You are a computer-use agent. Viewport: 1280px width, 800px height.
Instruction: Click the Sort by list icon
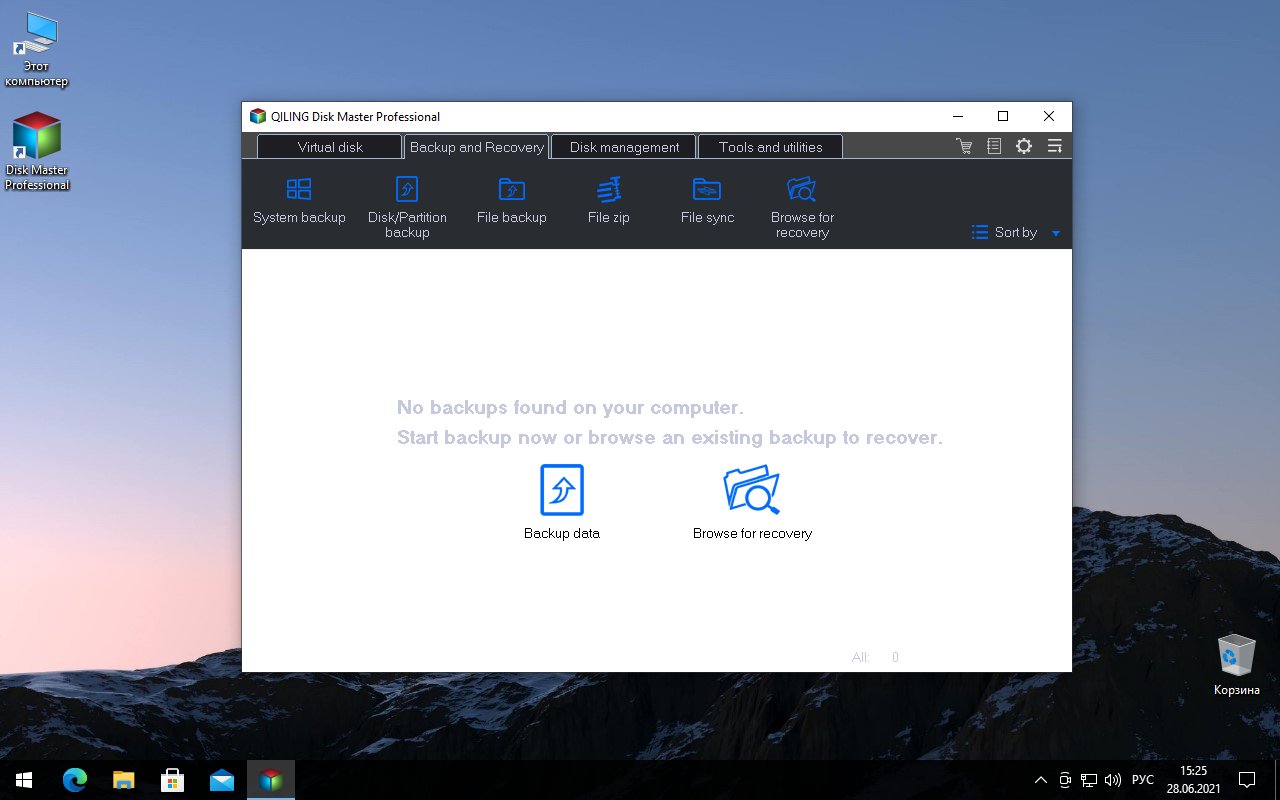click(980, 232)
